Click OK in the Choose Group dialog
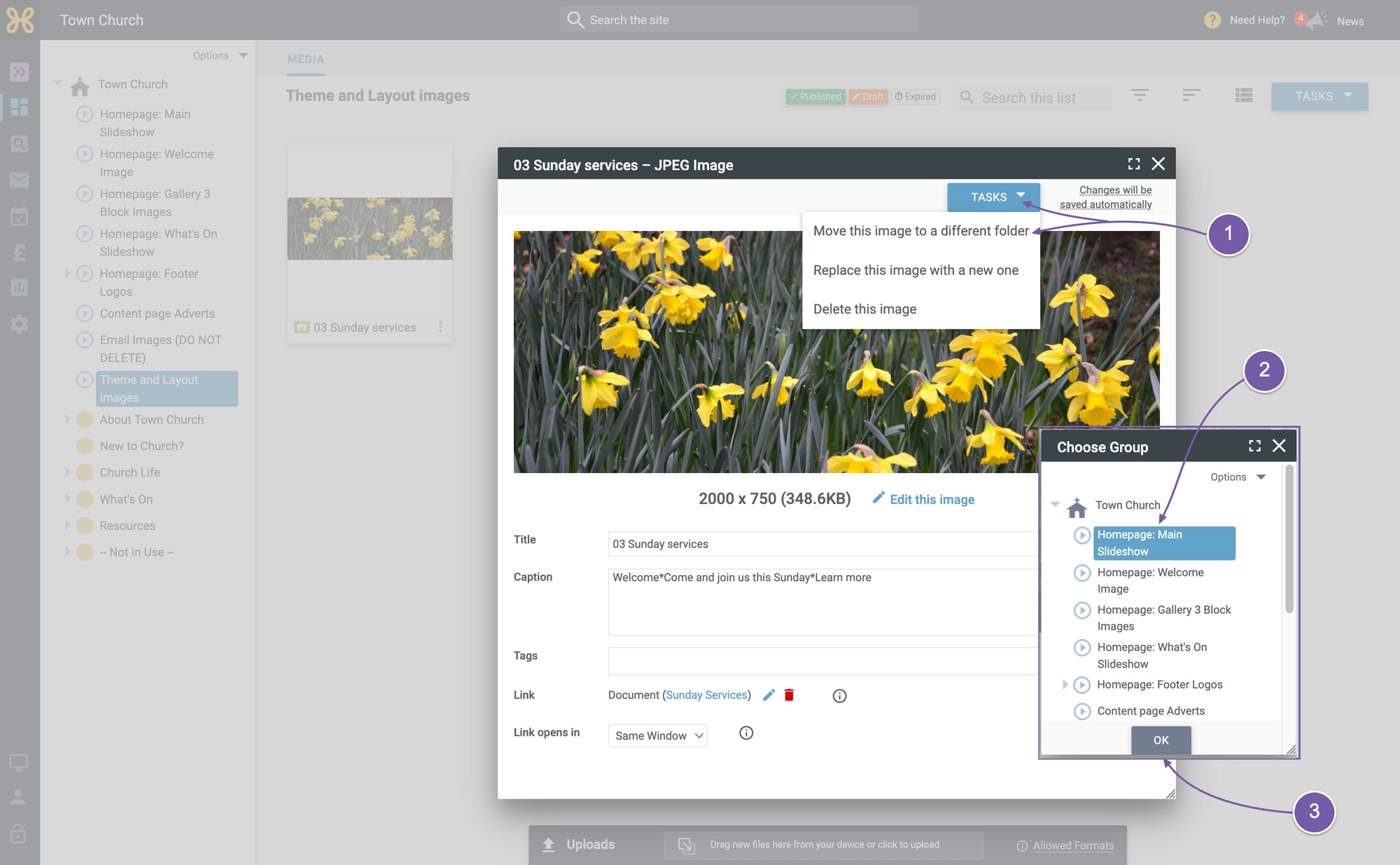The image size is (1400, 865). (x=1161, y=740)
